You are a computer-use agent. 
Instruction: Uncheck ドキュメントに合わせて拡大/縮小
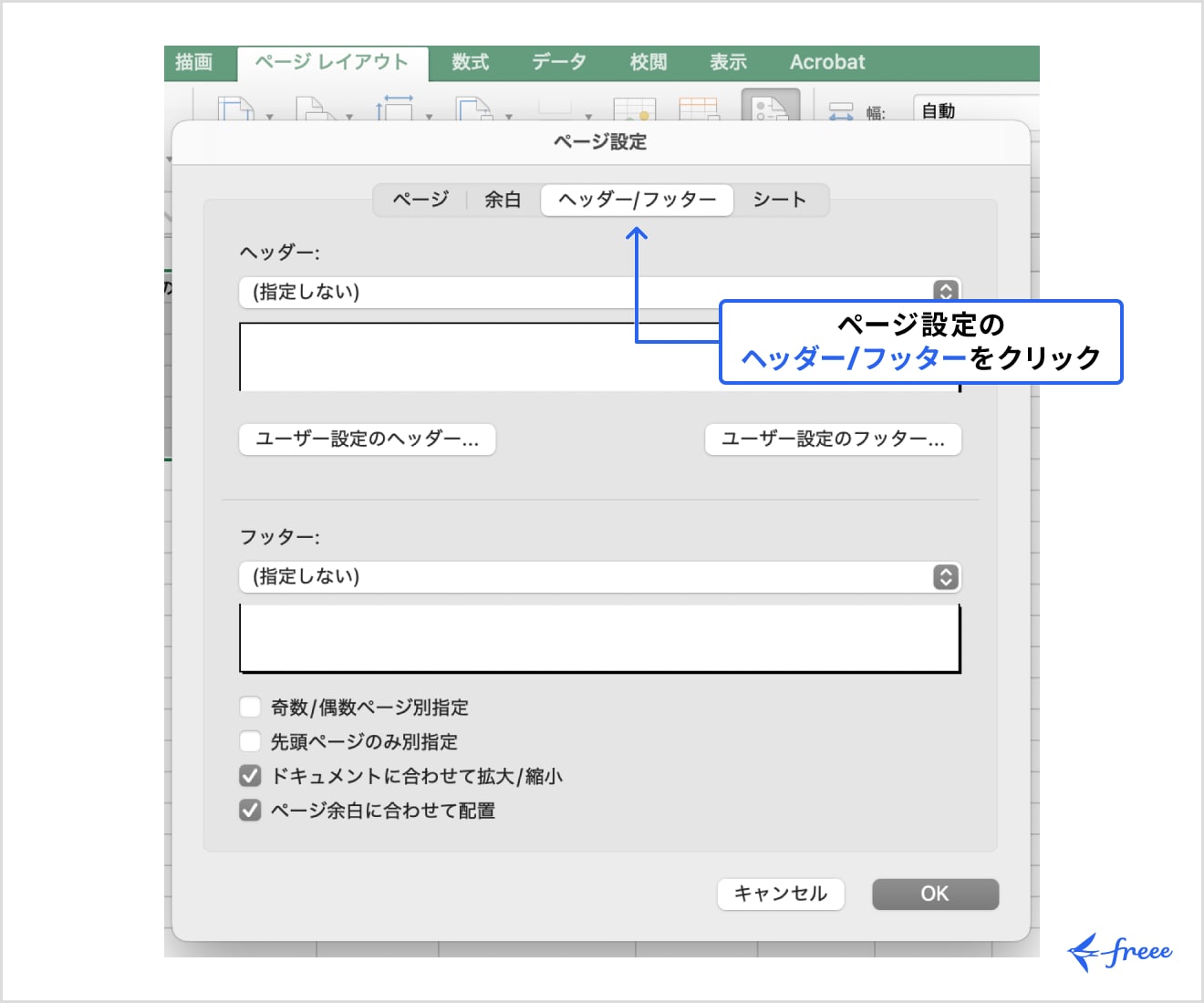(249, 775)
